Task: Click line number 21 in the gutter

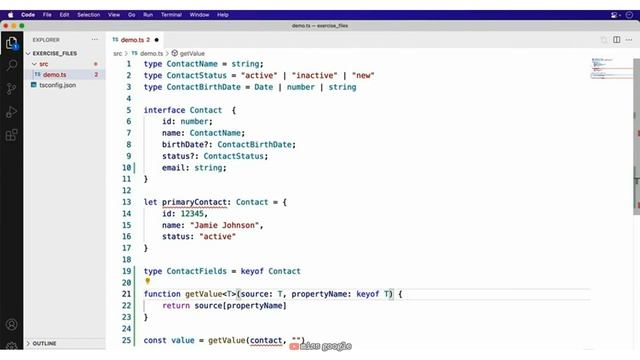Action: tap(127, 294)
